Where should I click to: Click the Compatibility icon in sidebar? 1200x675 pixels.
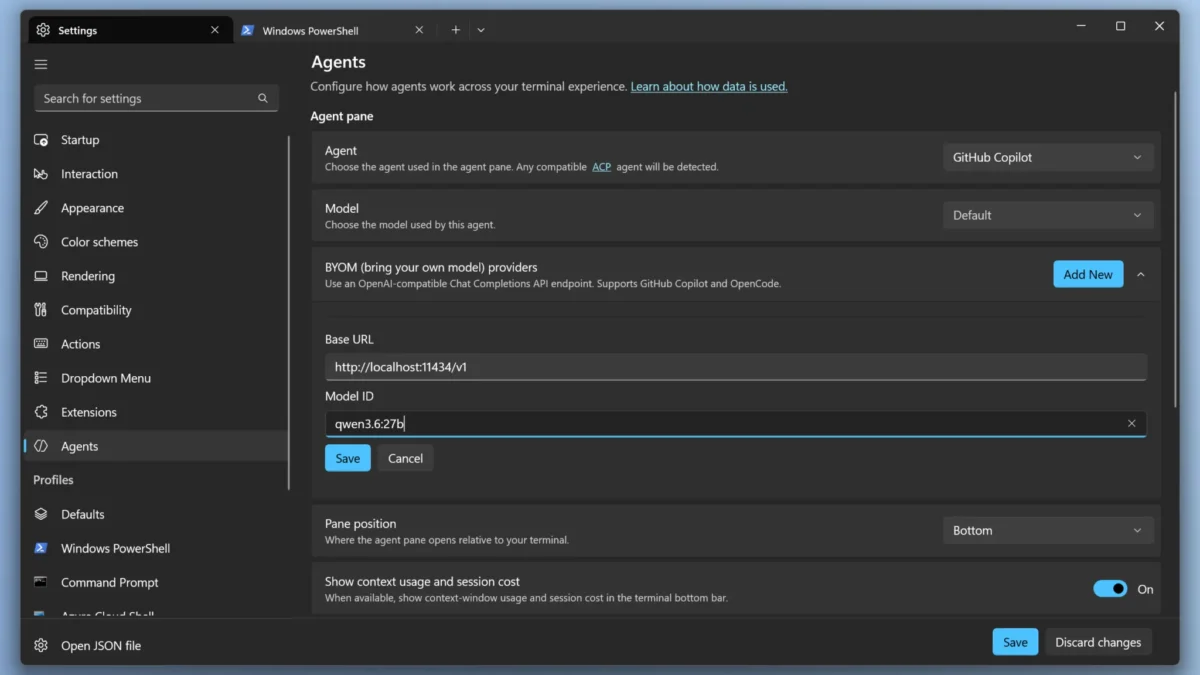click(41, 310)
